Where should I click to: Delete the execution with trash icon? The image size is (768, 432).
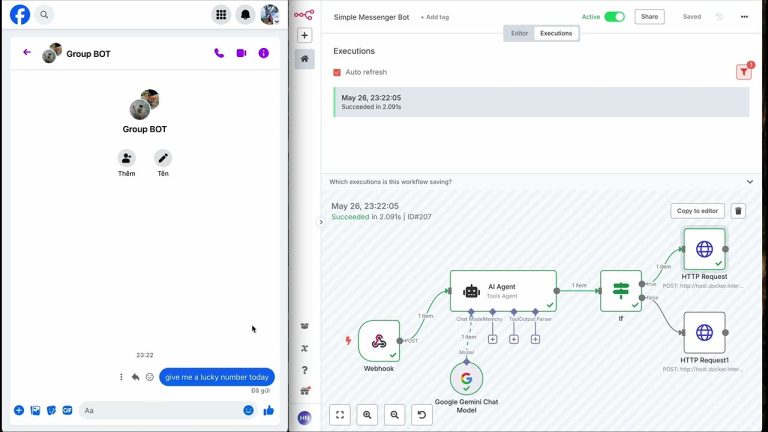738,211
